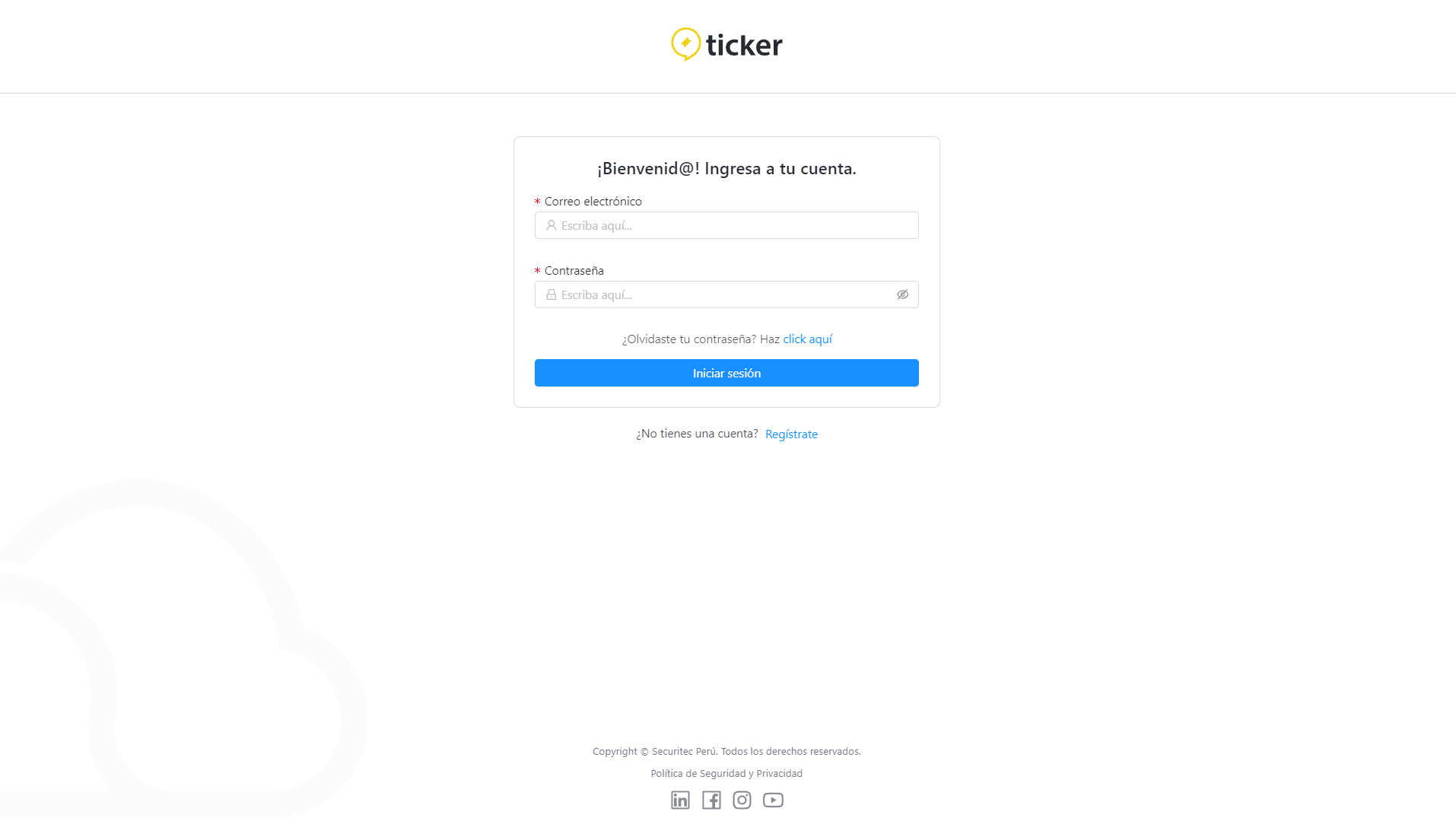Click the lock icon in password field
This screenshot has width=1456, height=821.
pos(551,294)
